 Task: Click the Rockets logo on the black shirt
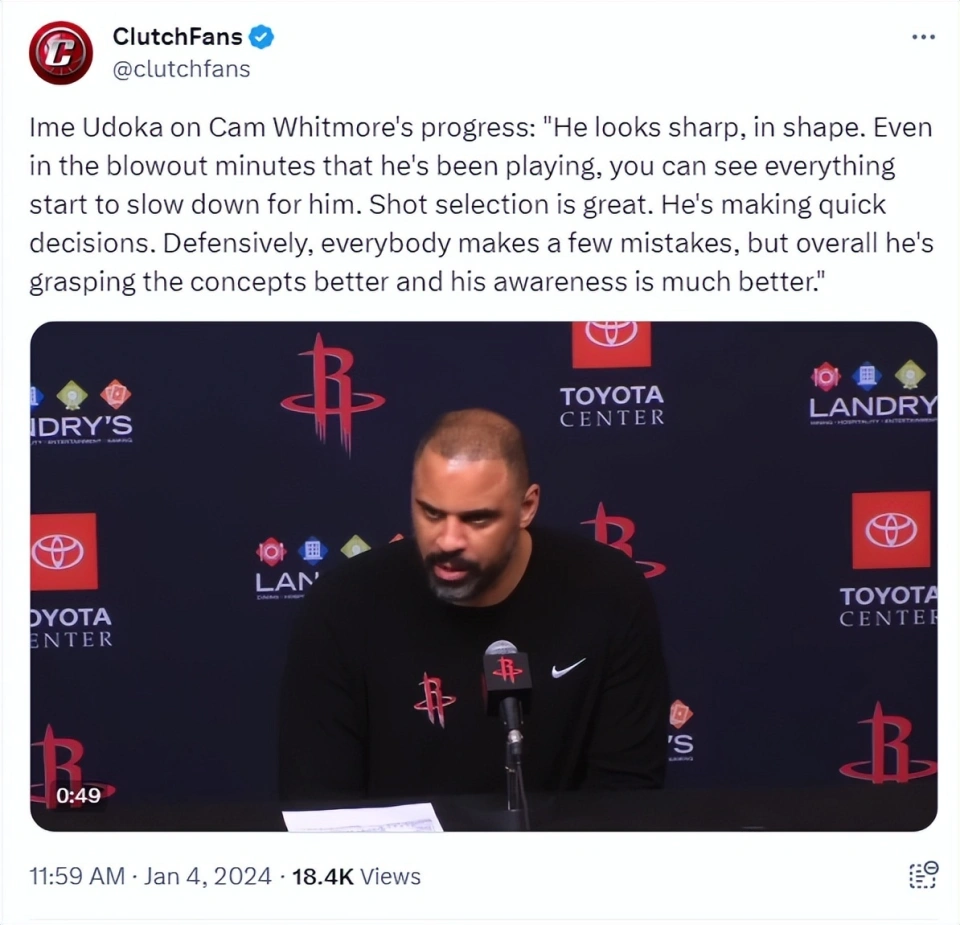tap(434, 699)
